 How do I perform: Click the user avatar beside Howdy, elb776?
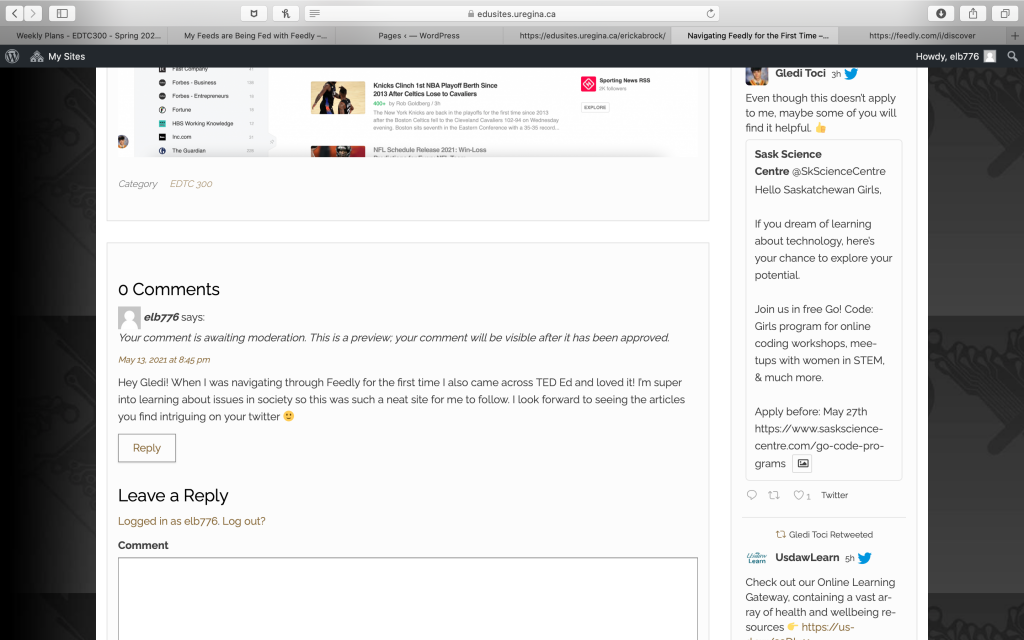990,56
